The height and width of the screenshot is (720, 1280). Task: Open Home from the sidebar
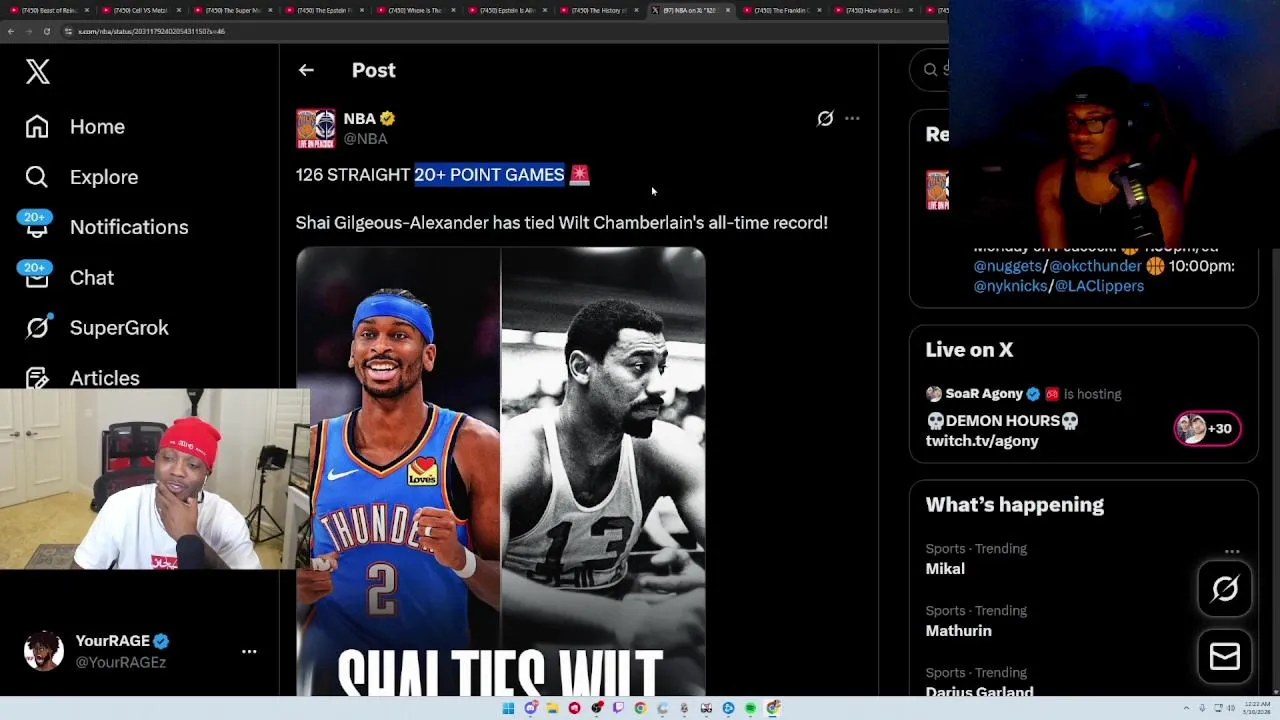[97, 127]
